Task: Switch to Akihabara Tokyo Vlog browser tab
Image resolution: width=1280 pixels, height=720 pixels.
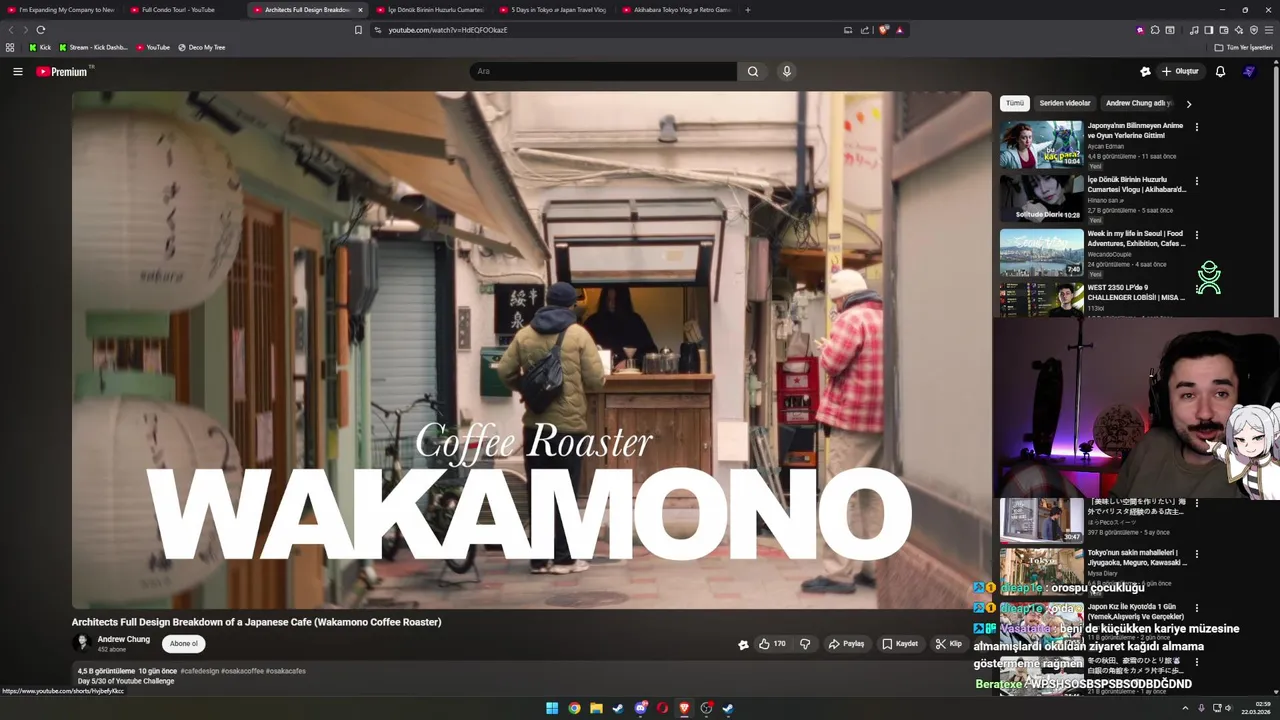Action: click(676, 10)
